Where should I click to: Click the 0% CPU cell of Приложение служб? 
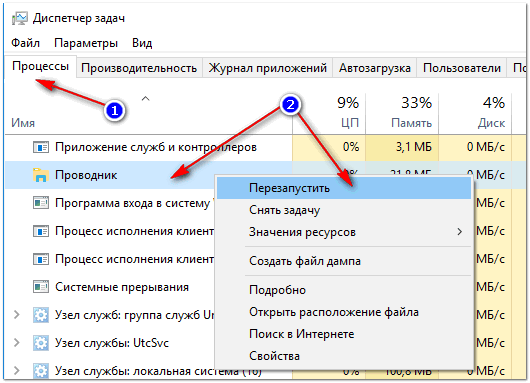pyautogui.click(x=329, y=147)
